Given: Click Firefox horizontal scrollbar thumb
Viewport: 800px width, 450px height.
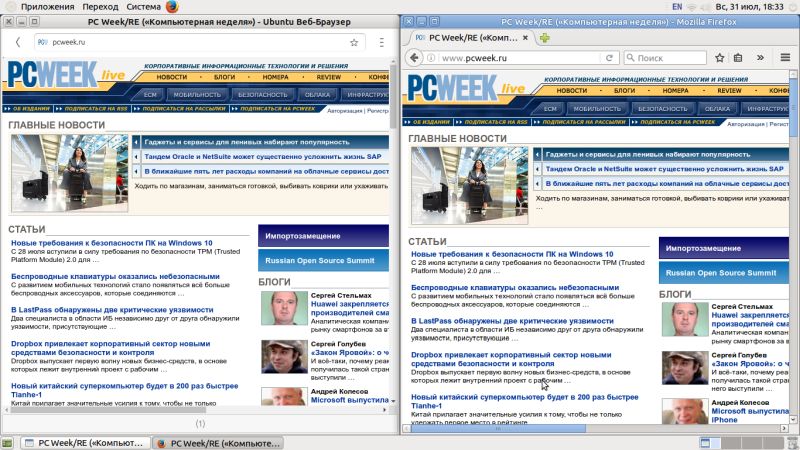Looking at the screenshot, I should [x=498, y=429].
